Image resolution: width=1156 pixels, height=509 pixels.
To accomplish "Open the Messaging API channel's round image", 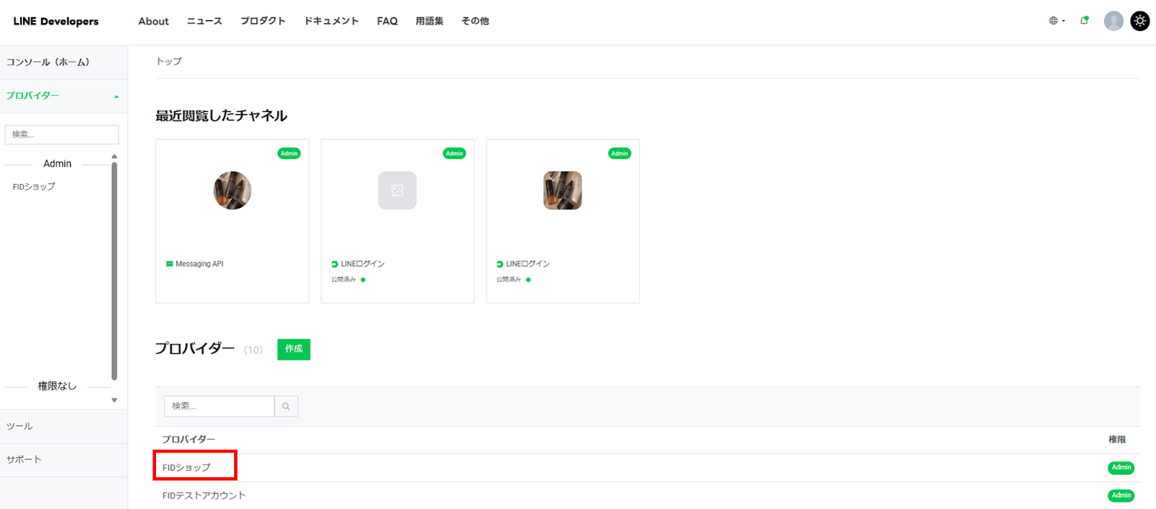I will point(232,190).
